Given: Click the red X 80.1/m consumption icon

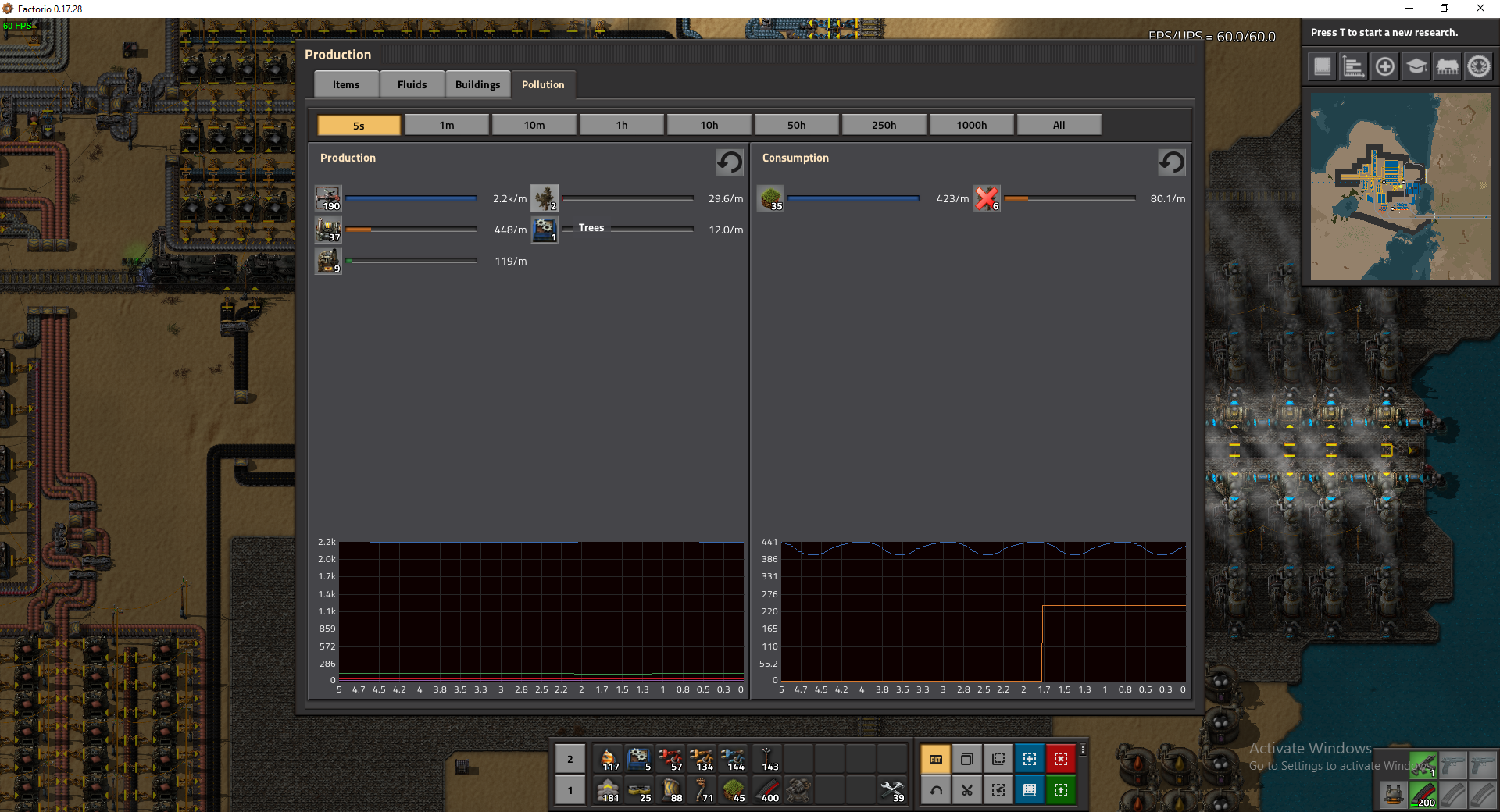Looking at the screenshot, I should click(987, 198).
